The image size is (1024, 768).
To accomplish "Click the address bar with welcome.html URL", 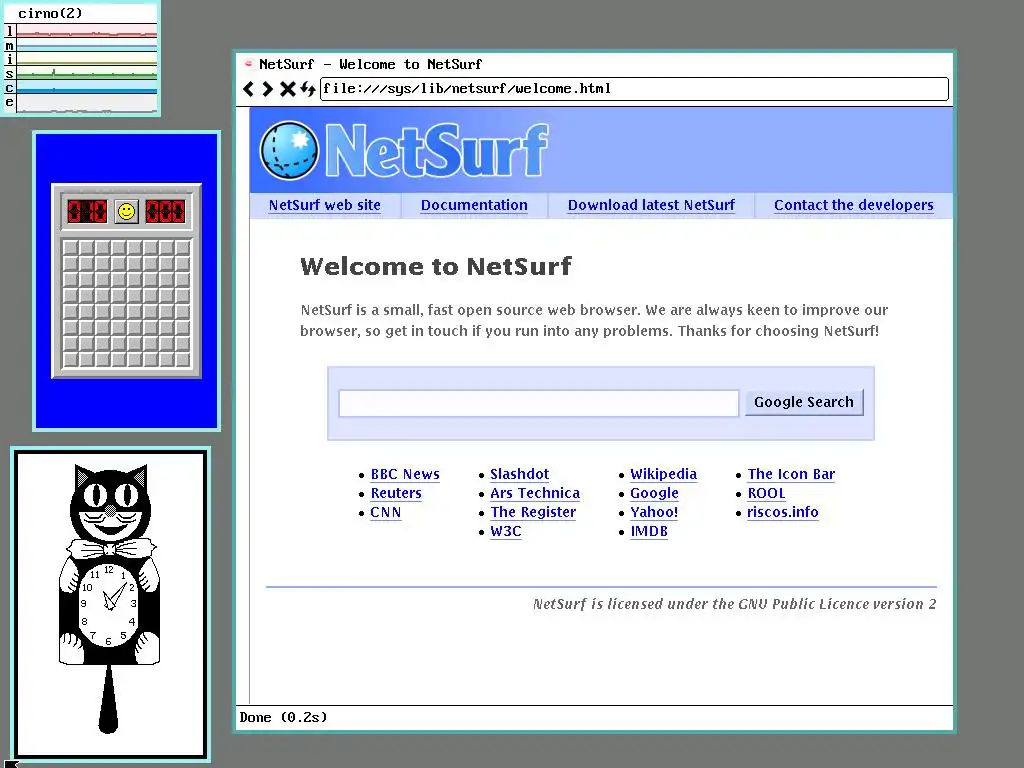I will point(634,89).
